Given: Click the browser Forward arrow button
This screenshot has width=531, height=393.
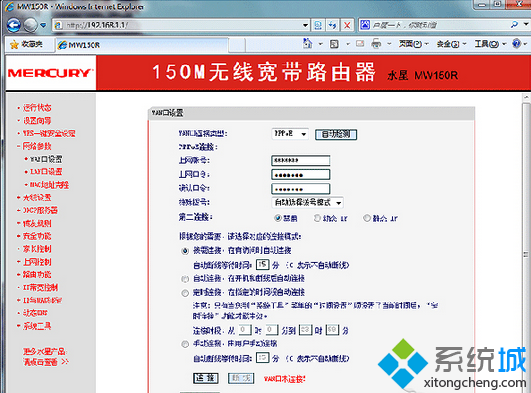Looking at the screenshot, I should point(30,25).
